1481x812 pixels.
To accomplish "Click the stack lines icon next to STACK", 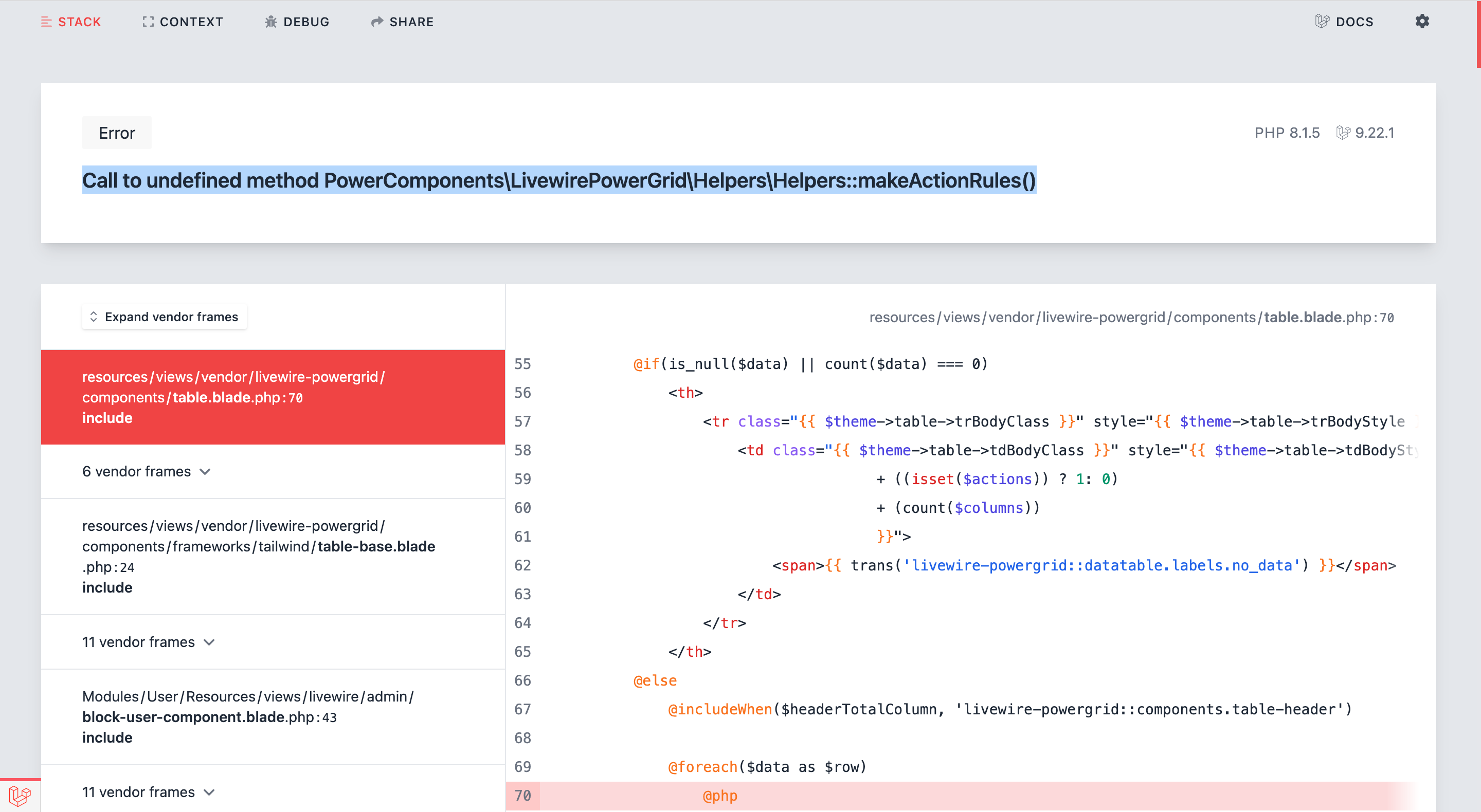I will click(47, 22).
